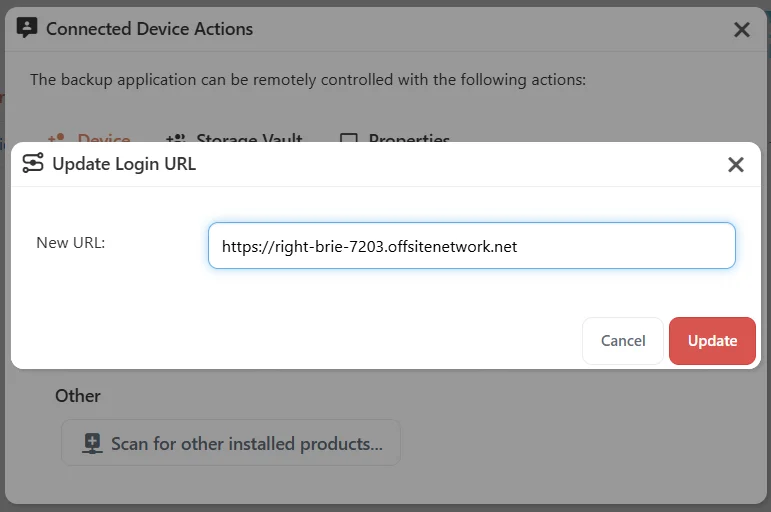
Task: Click the Storage Vault tab icon
Action: (x=176, y=138)
